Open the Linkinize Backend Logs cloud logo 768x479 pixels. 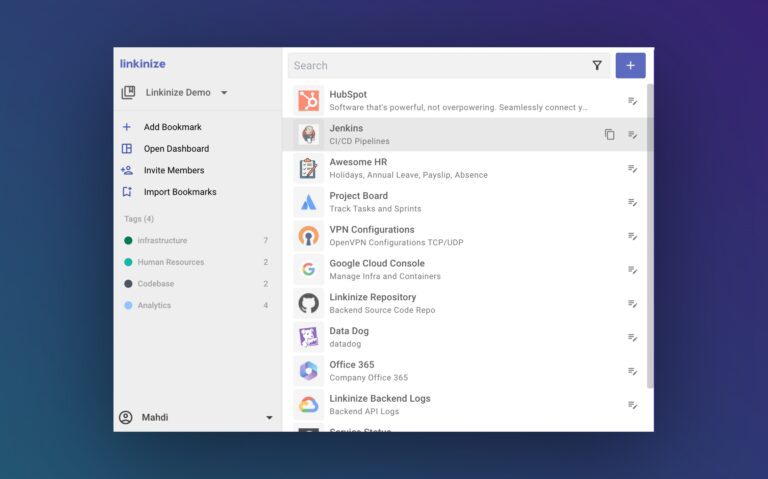tap(309, 405)
